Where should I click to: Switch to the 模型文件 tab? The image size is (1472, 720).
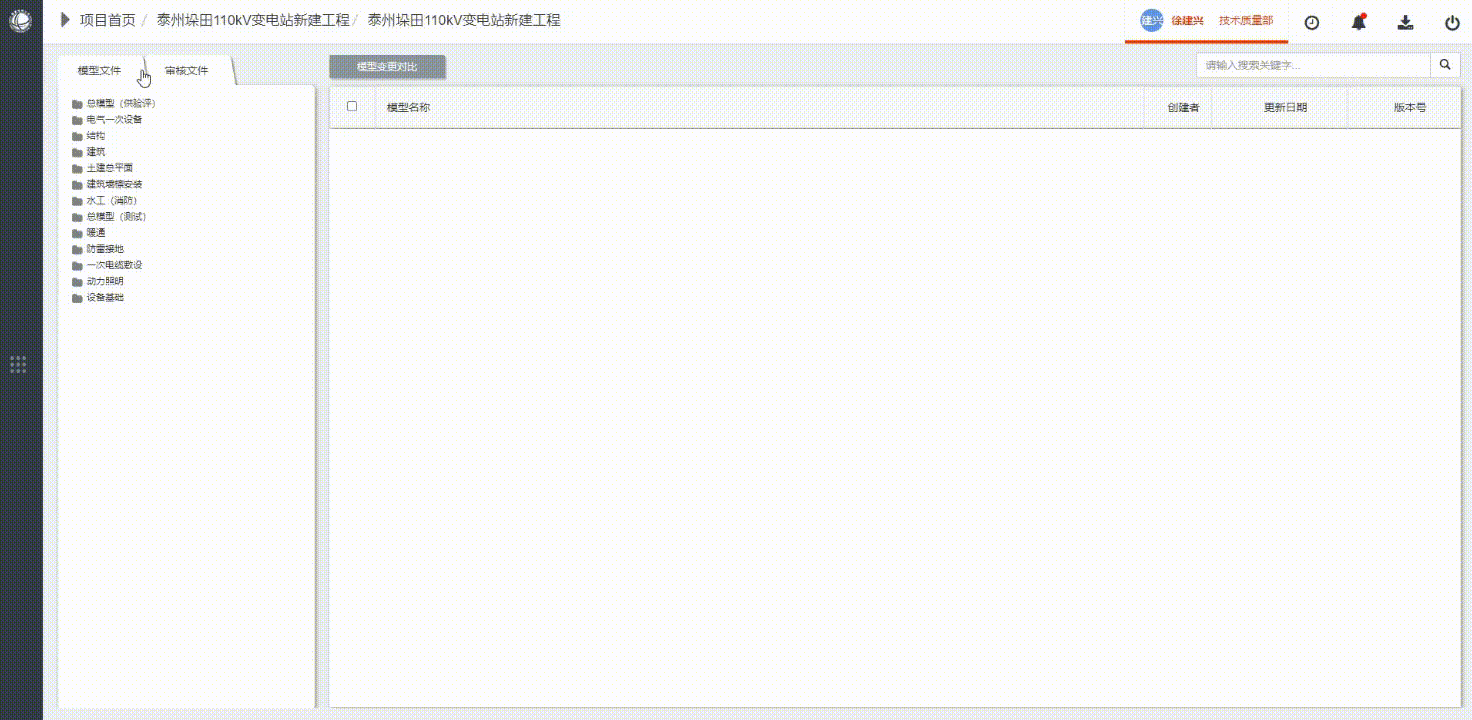tap(99, 71)
